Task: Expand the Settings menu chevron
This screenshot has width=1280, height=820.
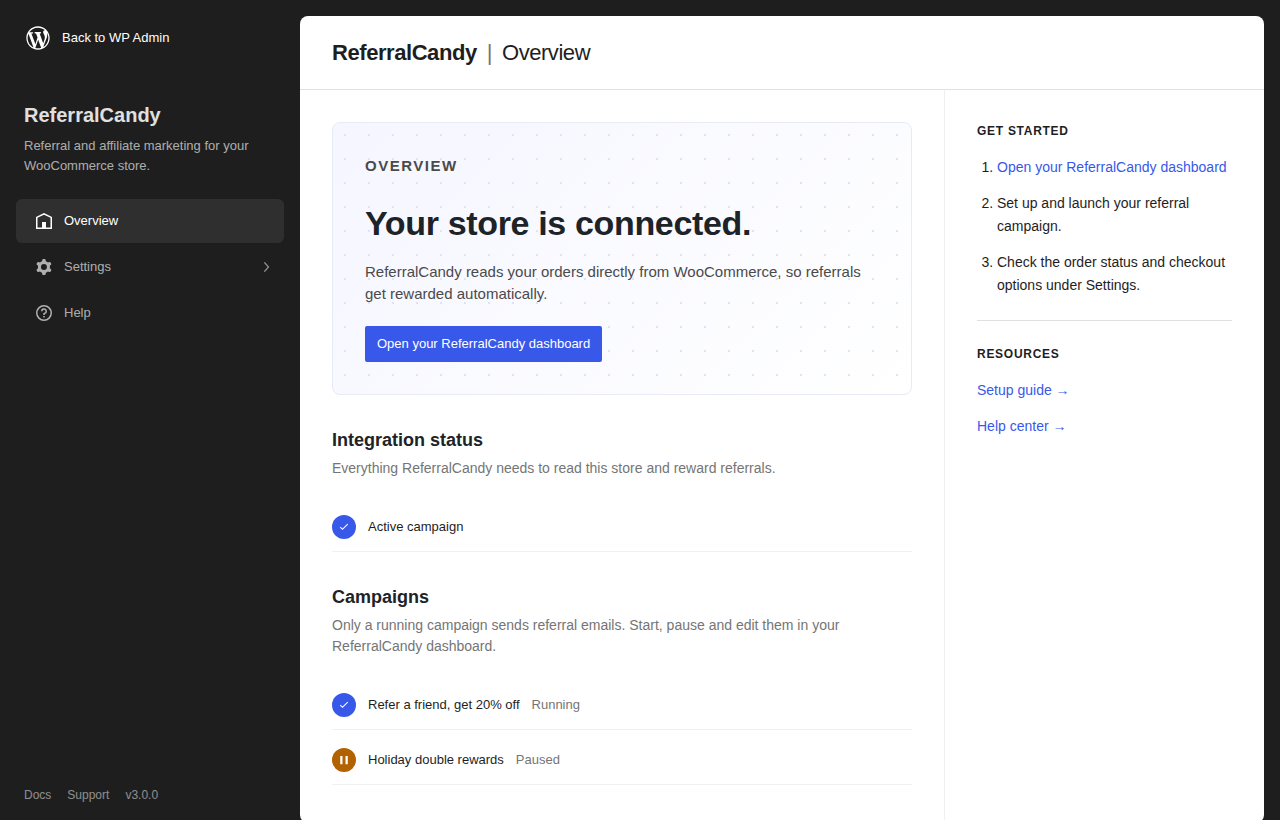Action: [266, 267]
